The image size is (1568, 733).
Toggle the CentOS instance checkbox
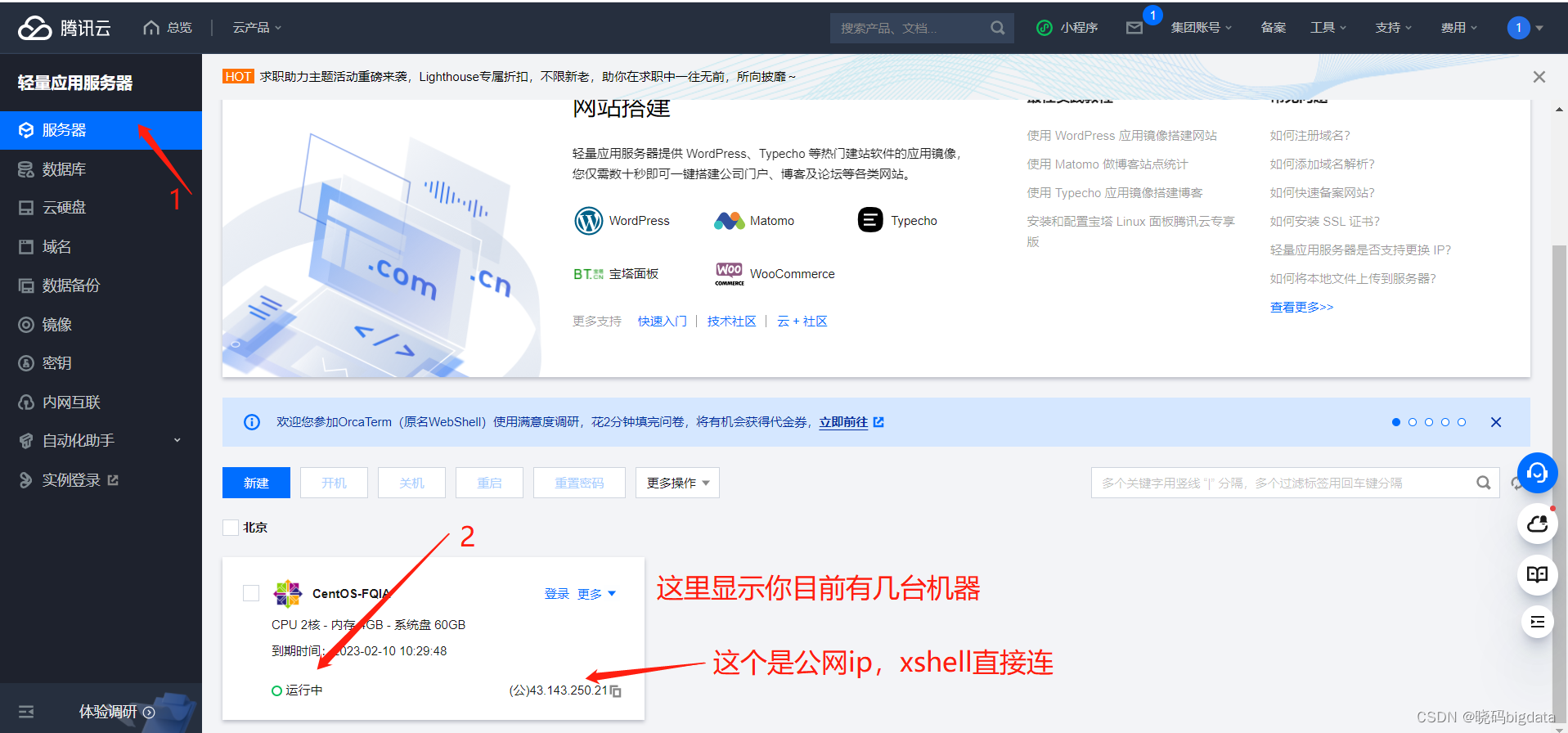[251, 593]
